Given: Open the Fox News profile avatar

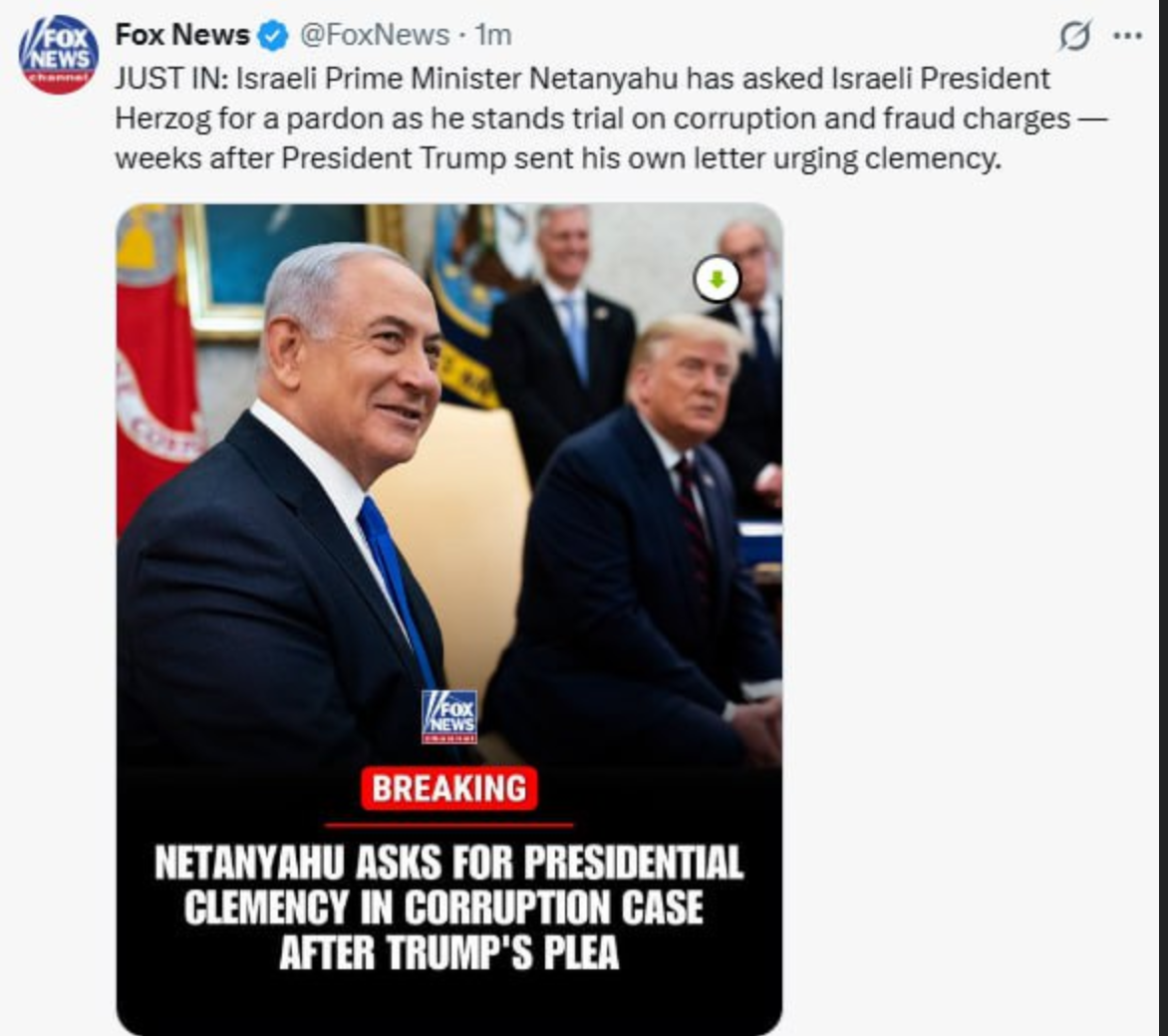Looking at the screenshot, I should point(58,55).
